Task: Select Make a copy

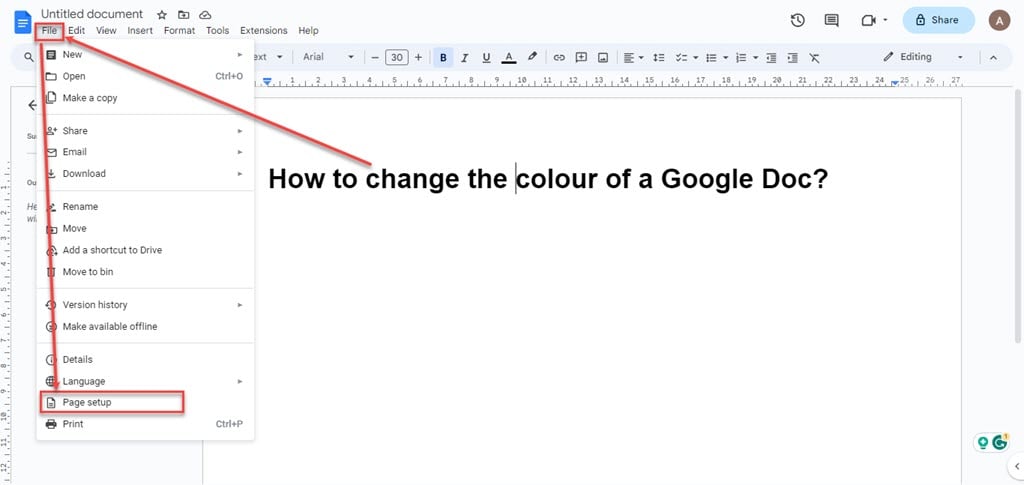Action: pos(145,98)
